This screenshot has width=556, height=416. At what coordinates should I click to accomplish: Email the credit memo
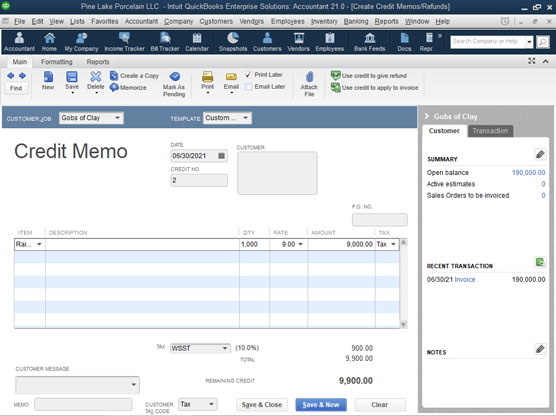point(231,81)
